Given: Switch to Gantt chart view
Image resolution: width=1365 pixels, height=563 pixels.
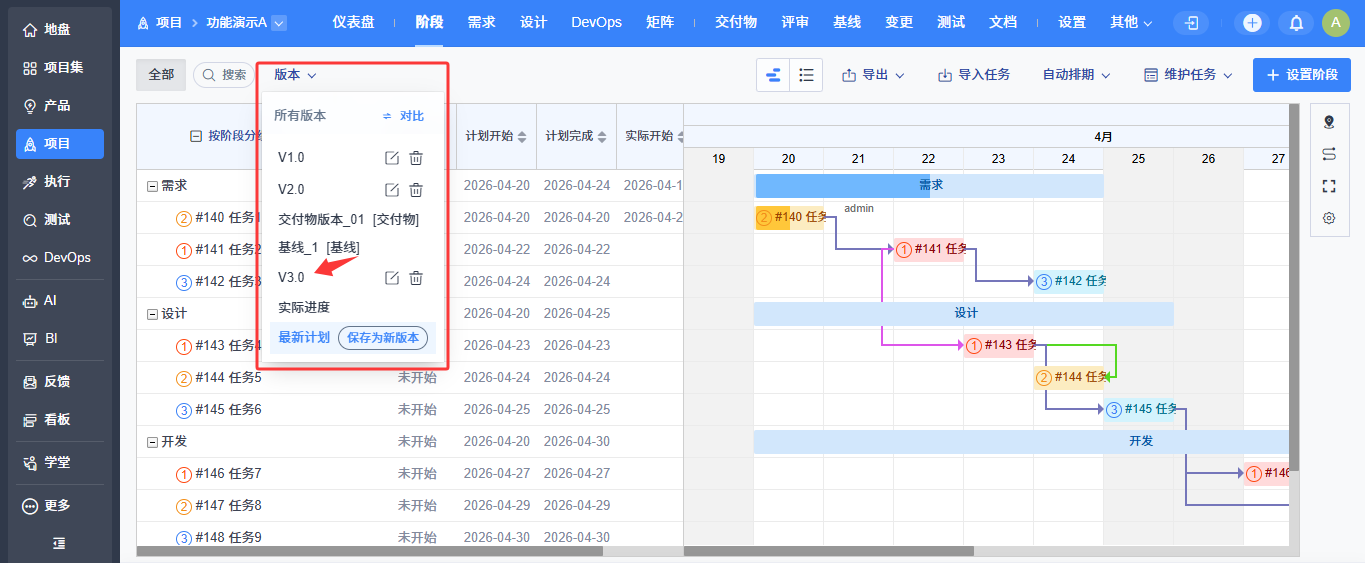Looking at the screenshot, I should pos(773,75).
